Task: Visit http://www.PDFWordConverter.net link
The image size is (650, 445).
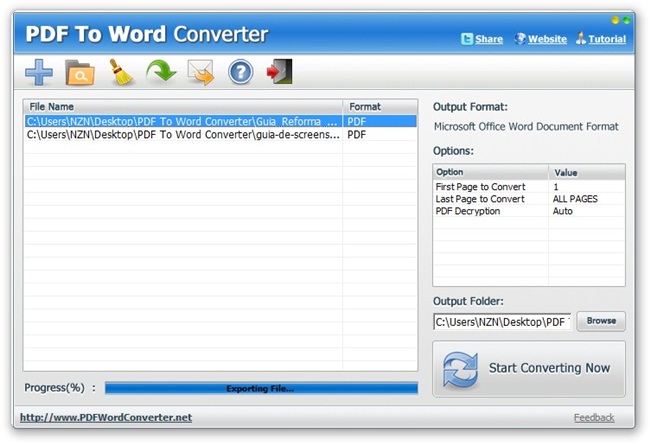Action: [106, 418]
